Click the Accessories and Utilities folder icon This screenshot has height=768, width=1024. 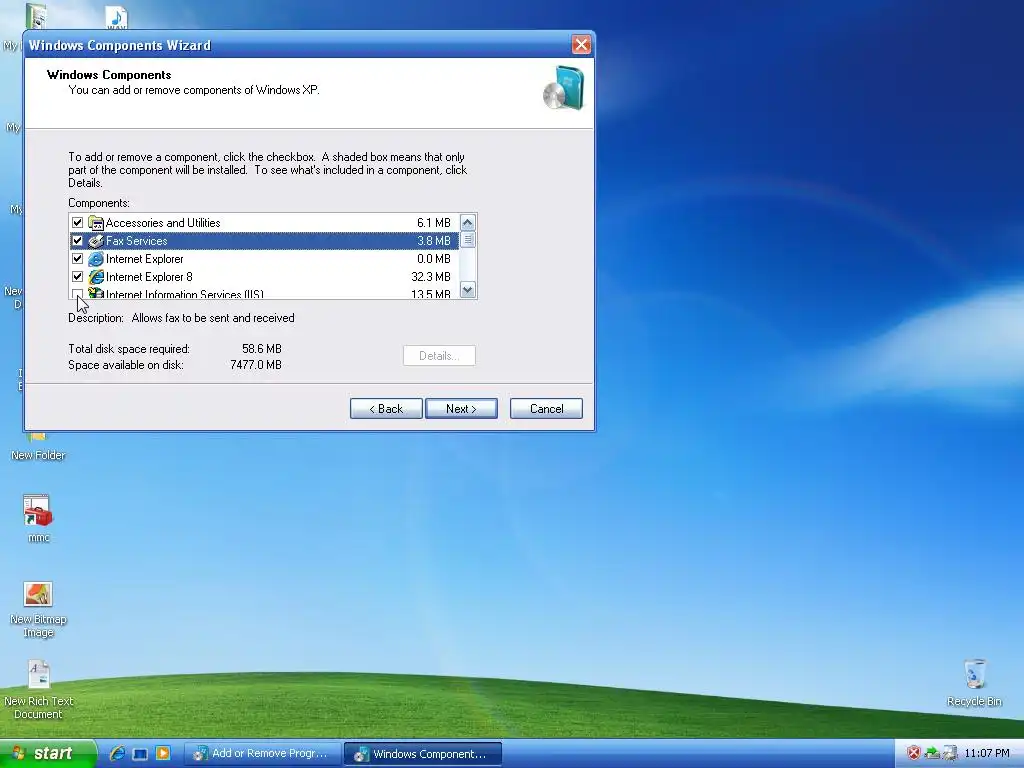tap(96, 223)
